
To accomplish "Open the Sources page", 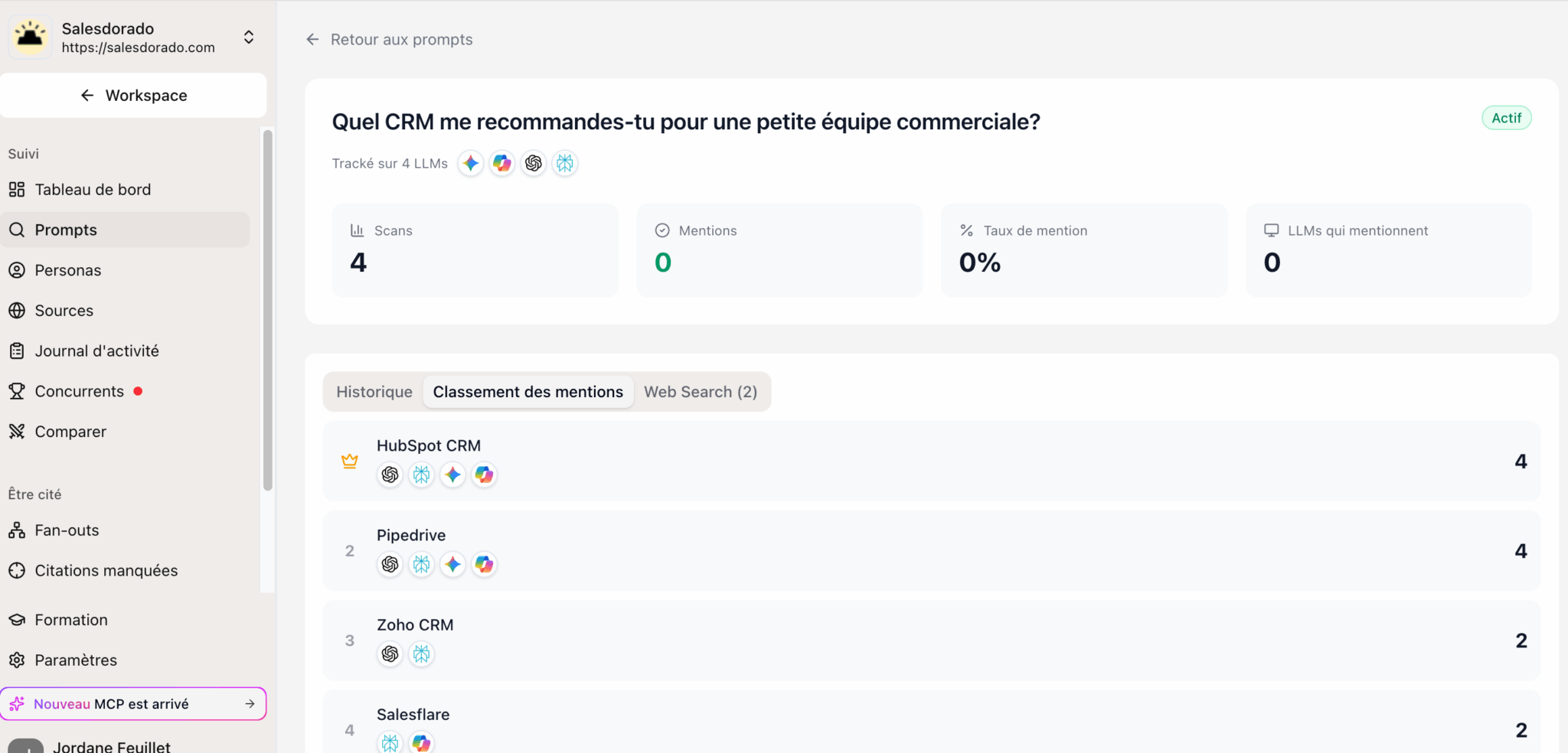I will [125, 311].
